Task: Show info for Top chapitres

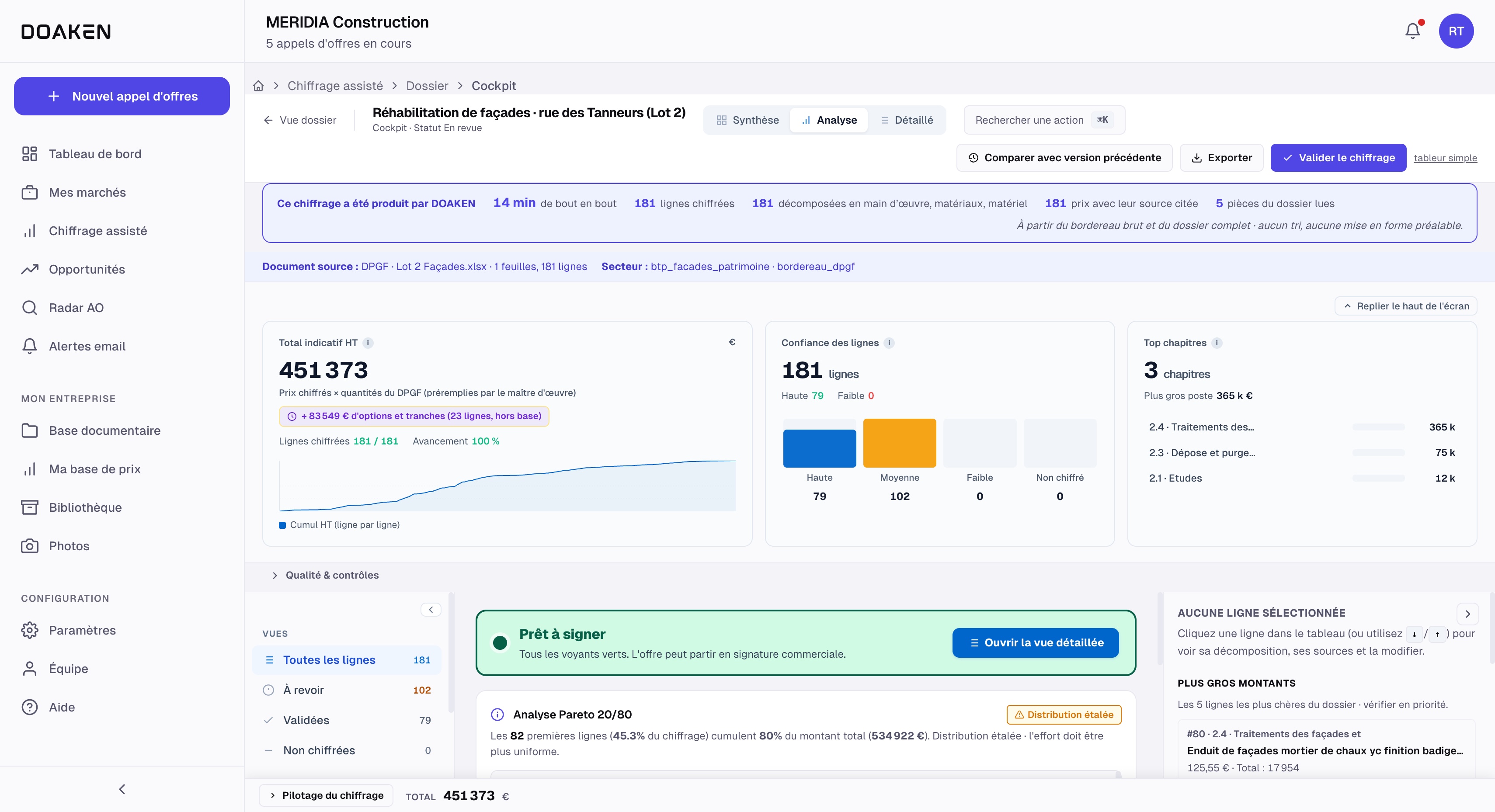Action: point(1217,343)
